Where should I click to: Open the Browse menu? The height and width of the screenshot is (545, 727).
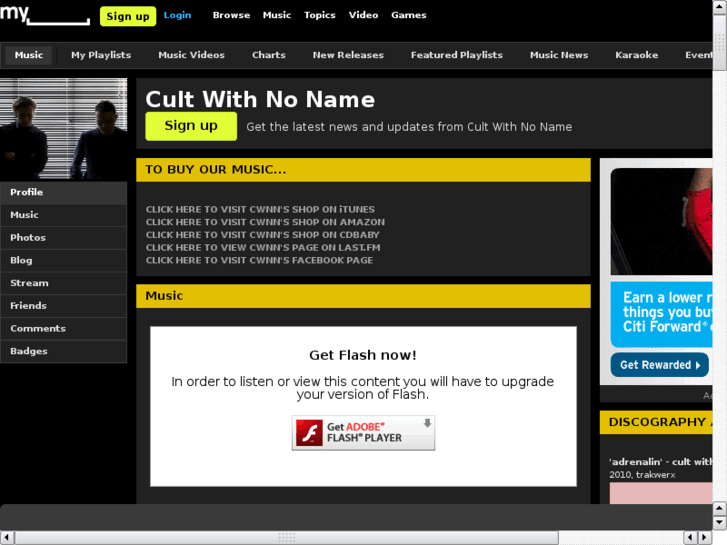(x=231, y=15)
